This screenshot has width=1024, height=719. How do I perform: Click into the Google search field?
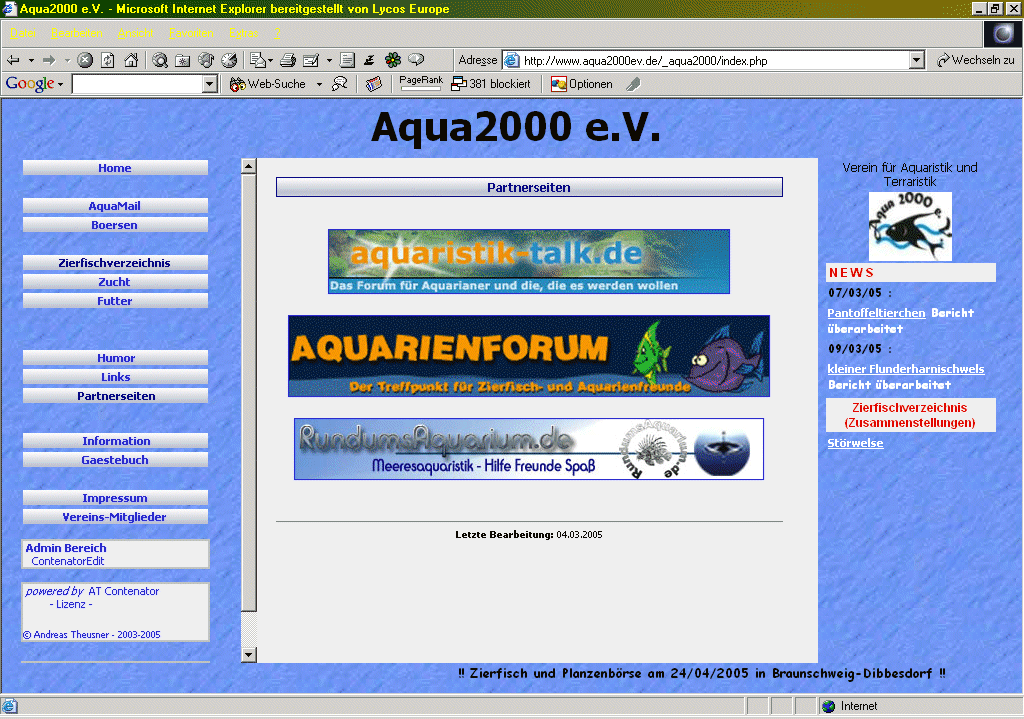coord(138,84)
